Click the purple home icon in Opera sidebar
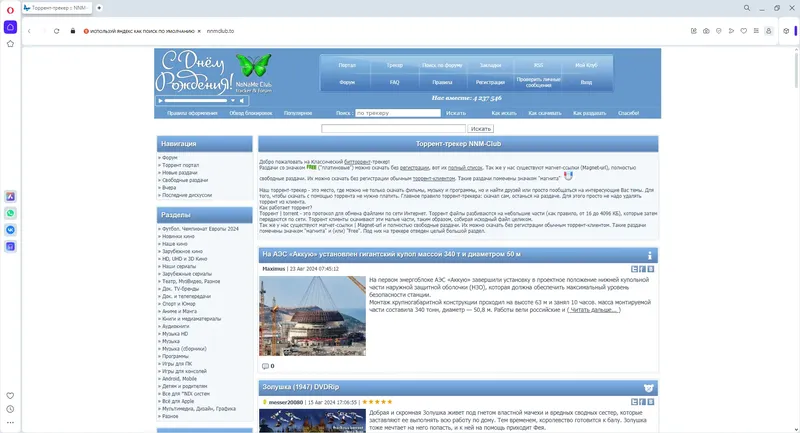 point(10,27)
